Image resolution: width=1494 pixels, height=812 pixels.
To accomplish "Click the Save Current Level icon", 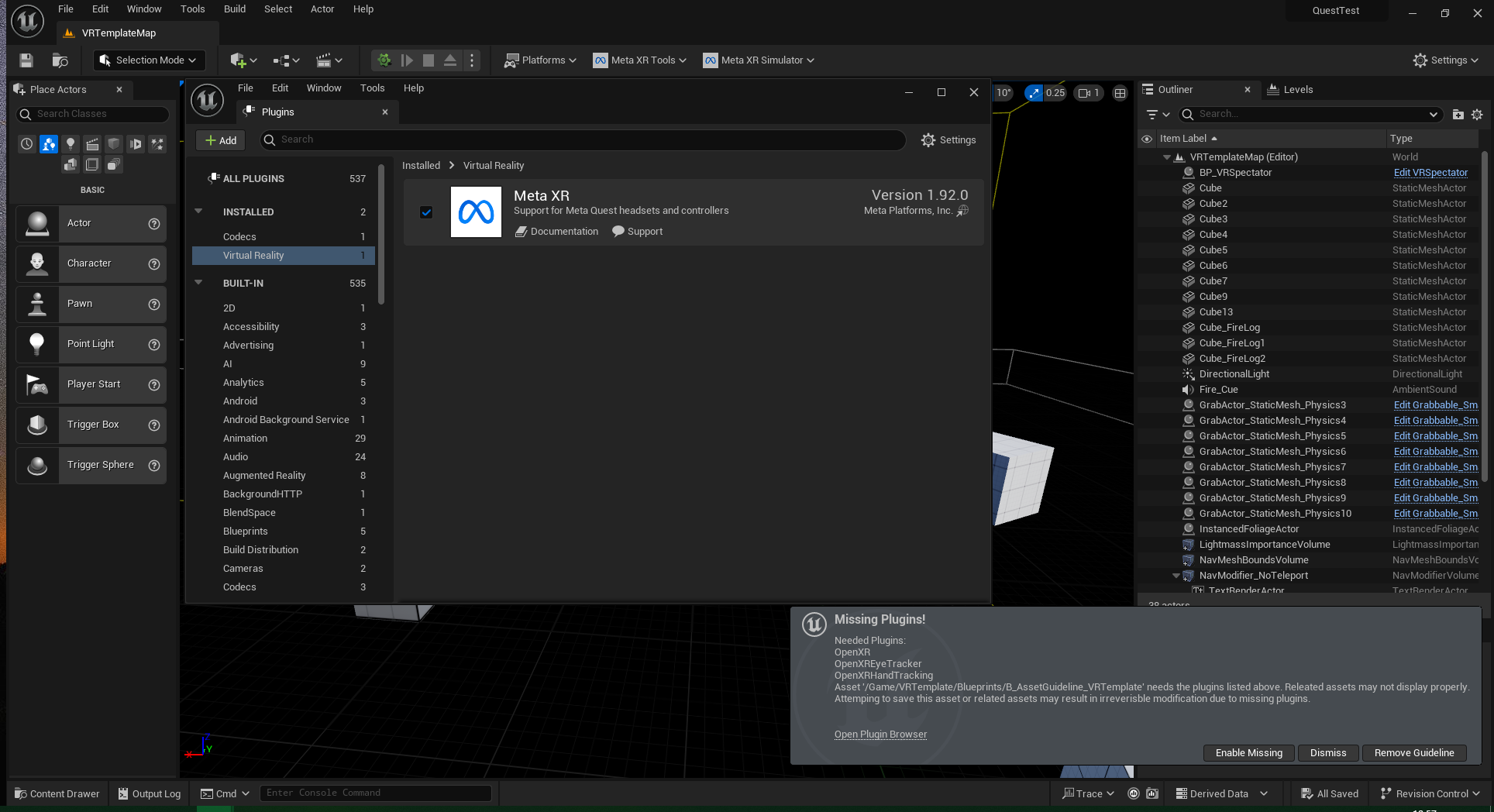I will click(x=26, y=60).
